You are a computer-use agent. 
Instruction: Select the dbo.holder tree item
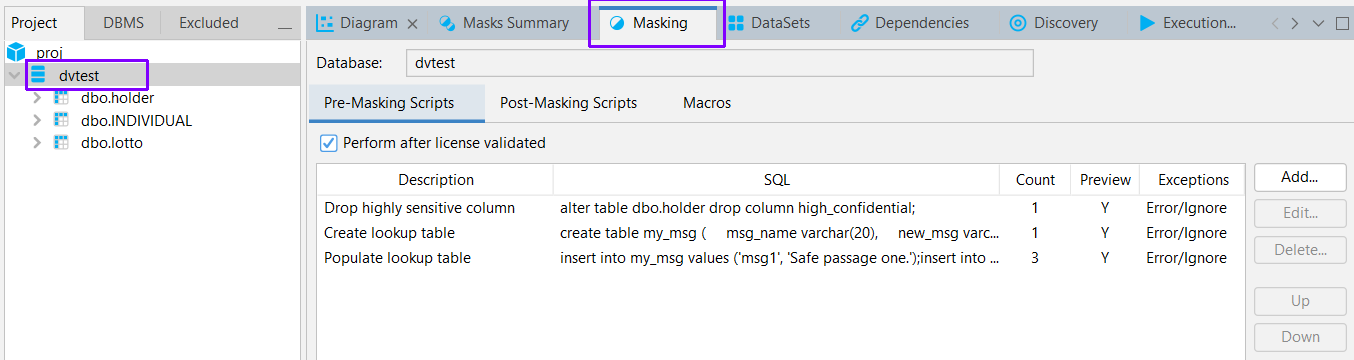pos(117,98)
